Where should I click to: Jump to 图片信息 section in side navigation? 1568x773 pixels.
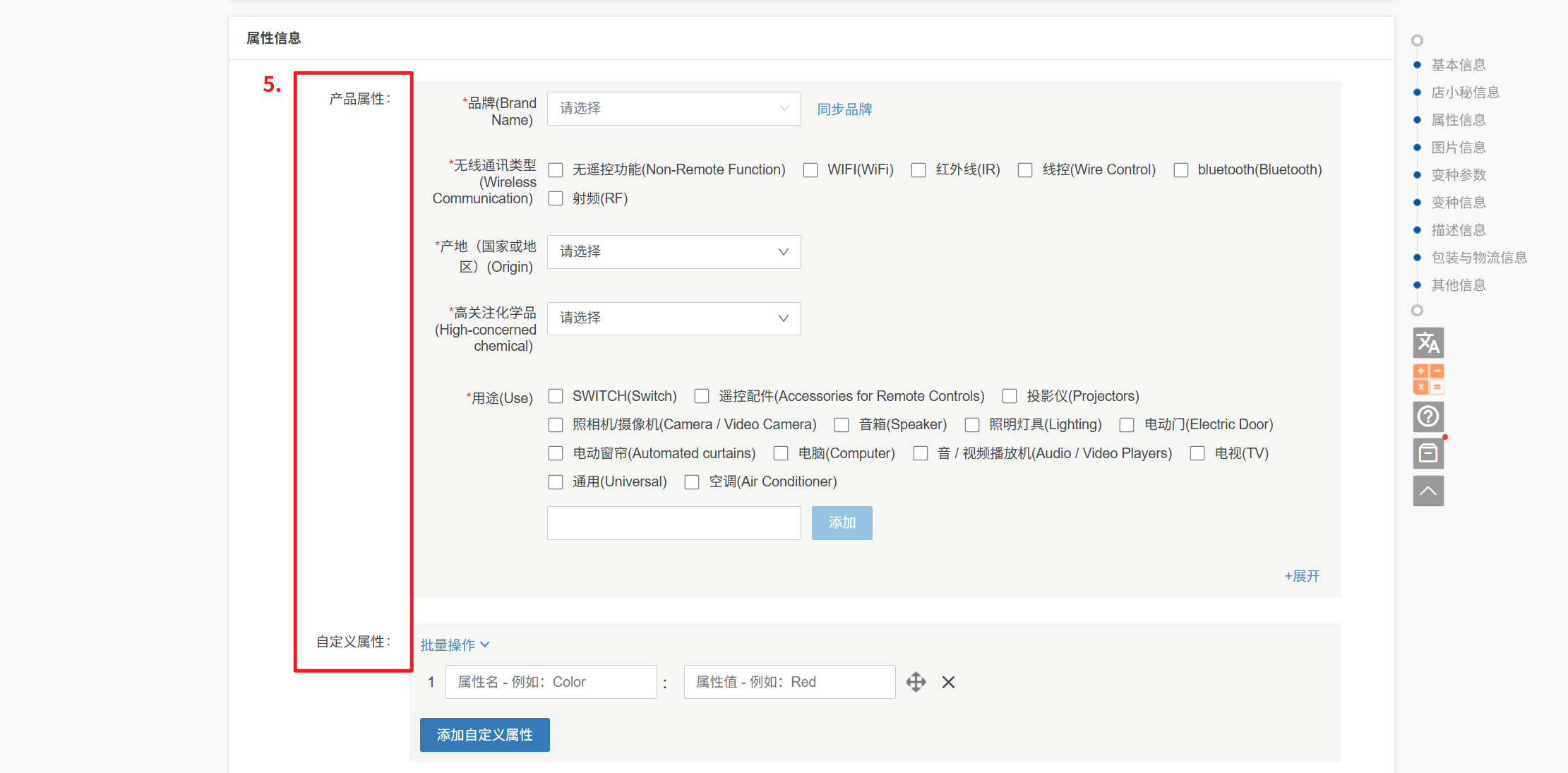[1458, 148]
